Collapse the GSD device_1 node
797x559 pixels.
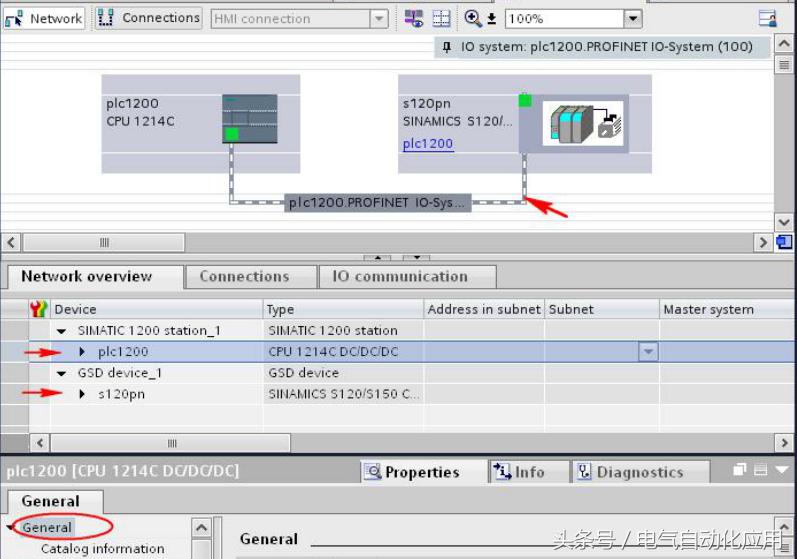tap(62, 374)
